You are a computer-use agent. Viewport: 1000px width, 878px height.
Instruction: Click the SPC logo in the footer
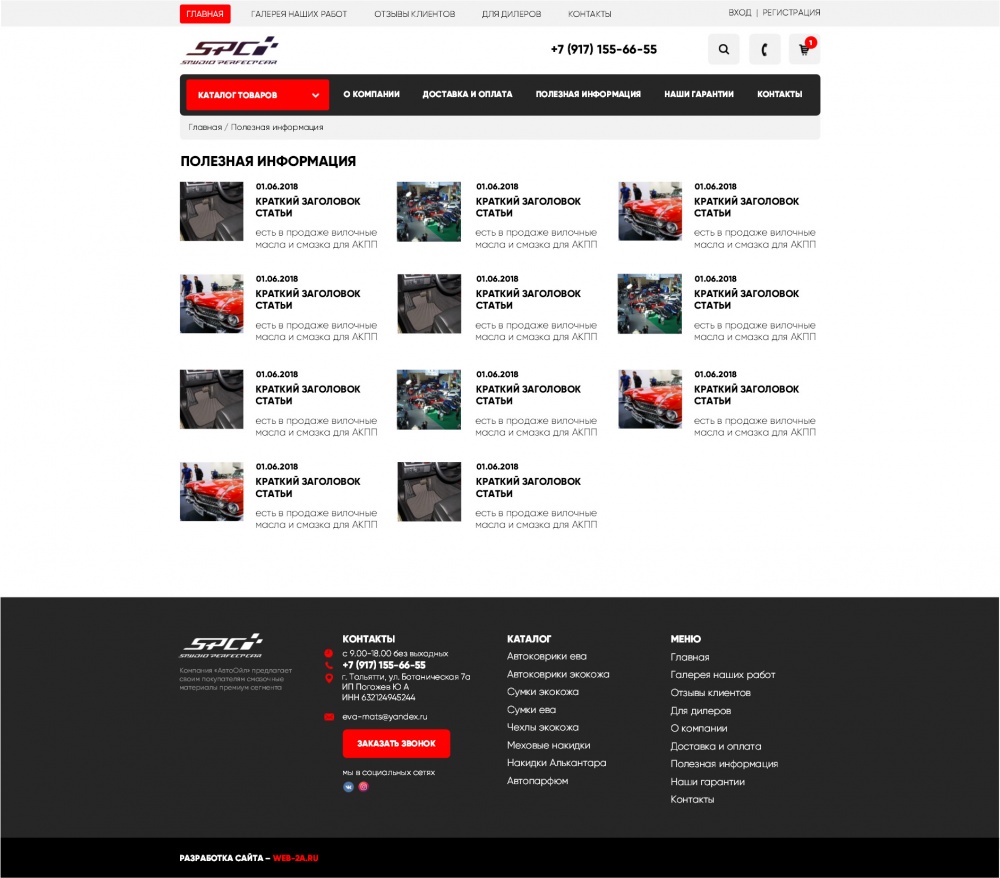(221, 646)
